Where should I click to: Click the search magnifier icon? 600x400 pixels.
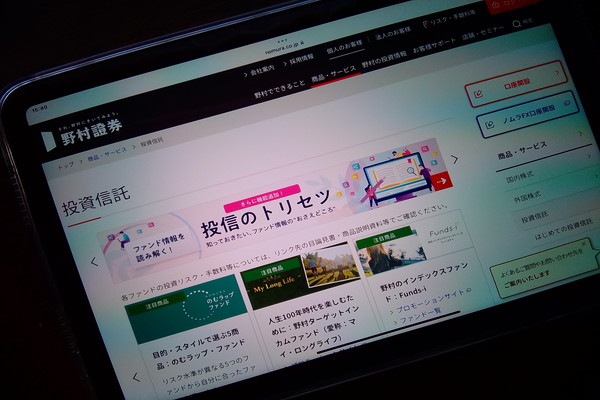click(516, 24)
